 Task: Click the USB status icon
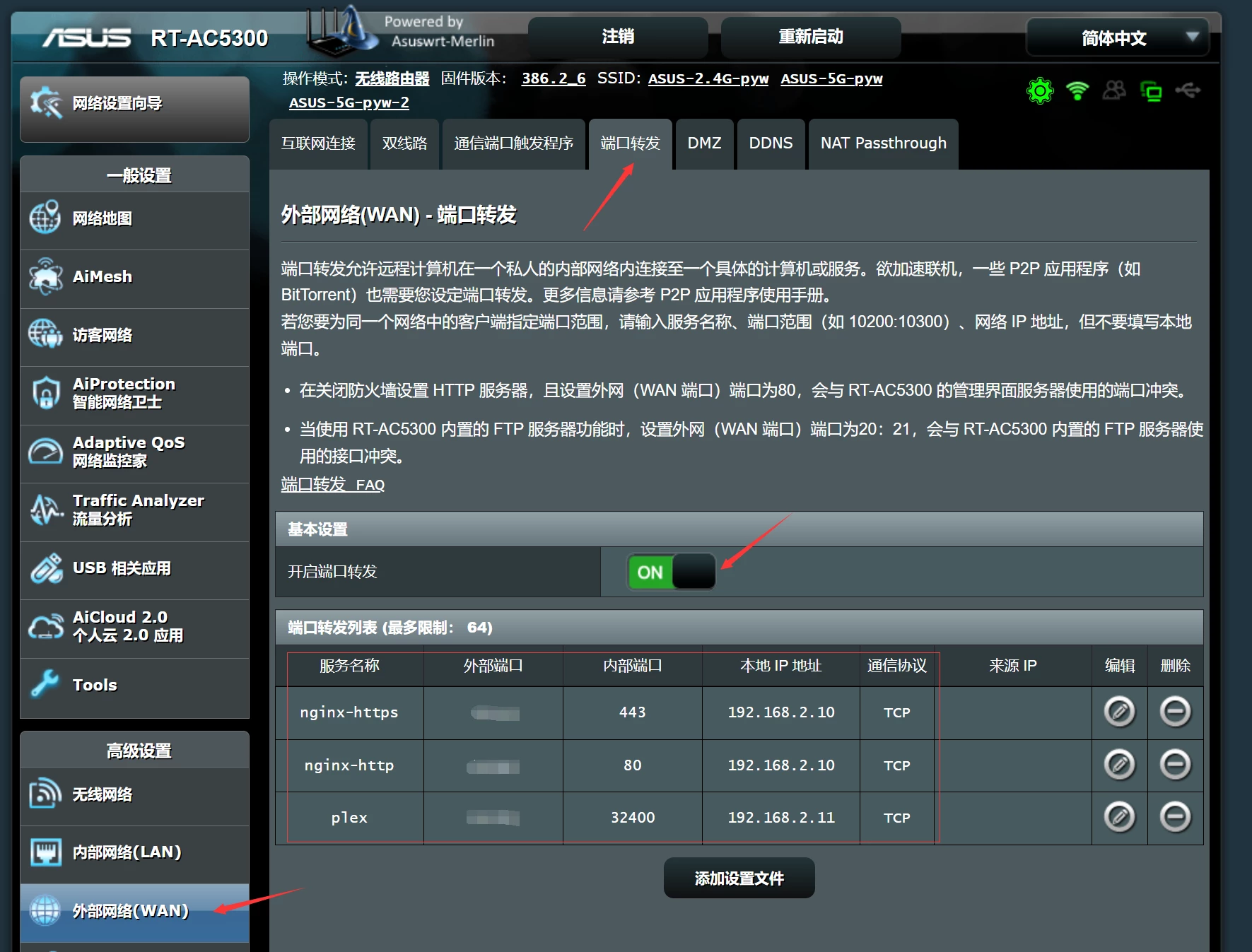[x=1188, y=90]
